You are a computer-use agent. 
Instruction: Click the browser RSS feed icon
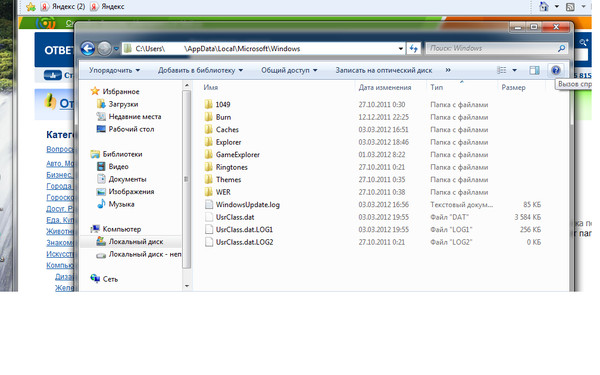[x=570, y=7]
